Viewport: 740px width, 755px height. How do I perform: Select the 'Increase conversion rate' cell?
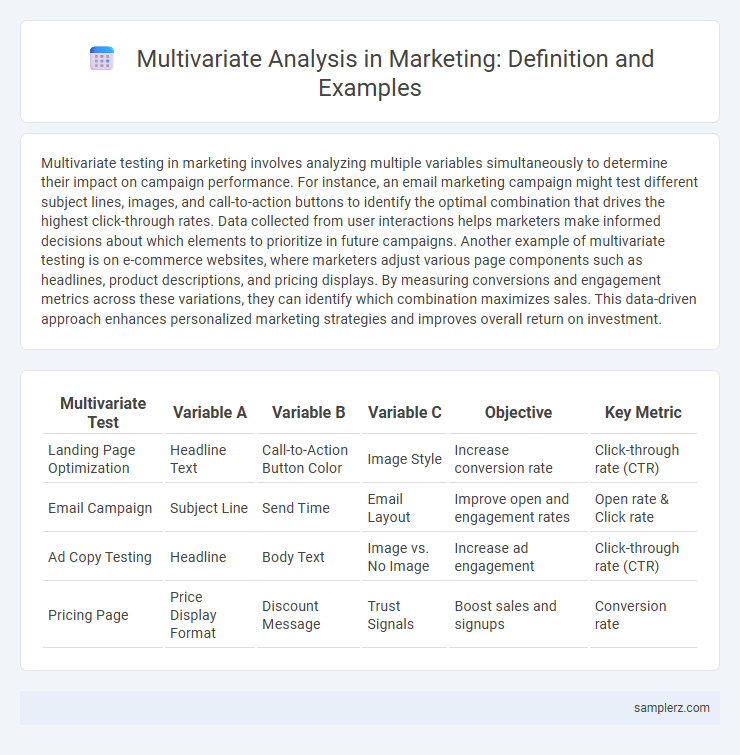[519, 458]
